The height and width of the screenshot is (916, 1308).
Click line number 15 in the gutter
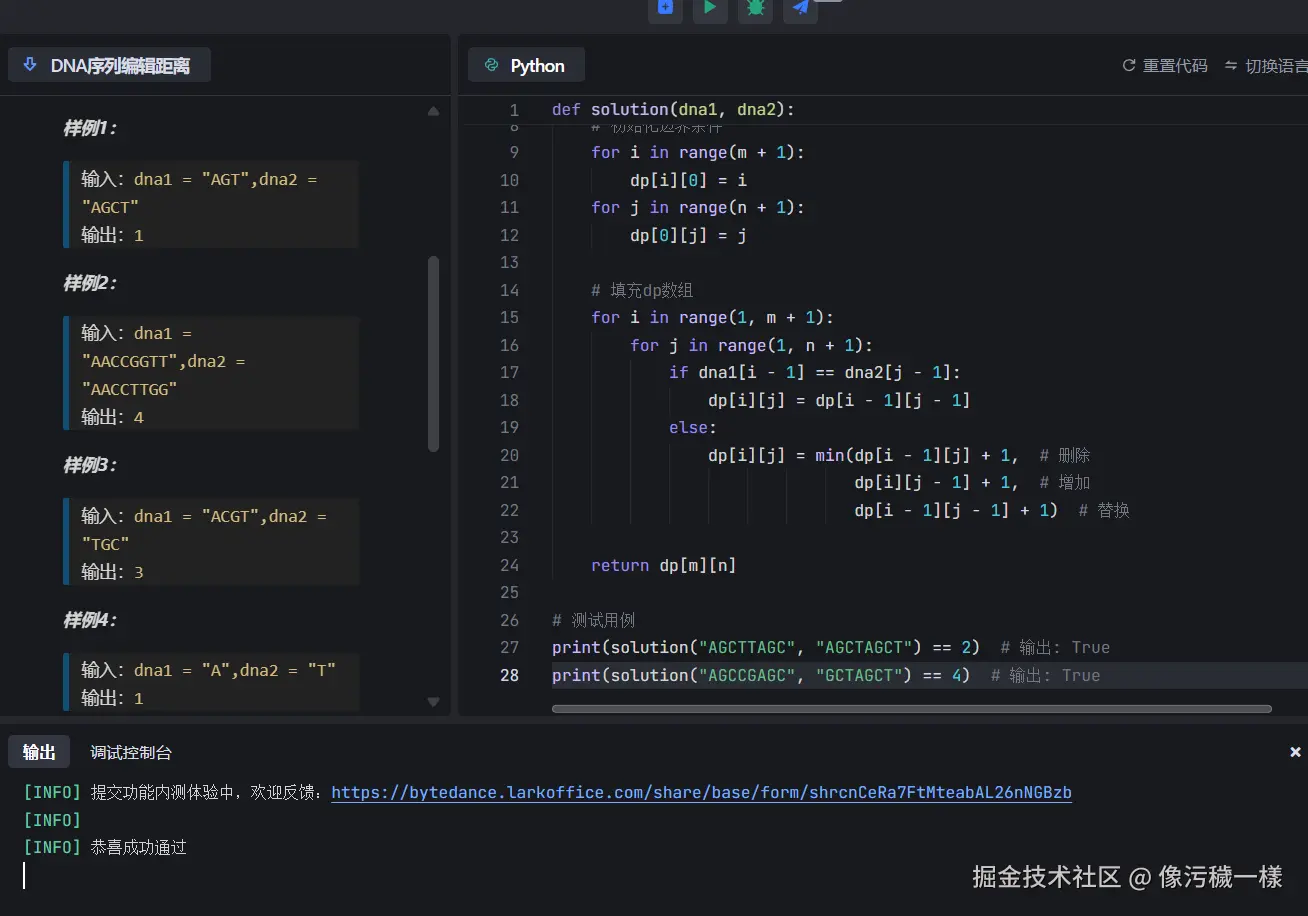(x=509, y=317)
